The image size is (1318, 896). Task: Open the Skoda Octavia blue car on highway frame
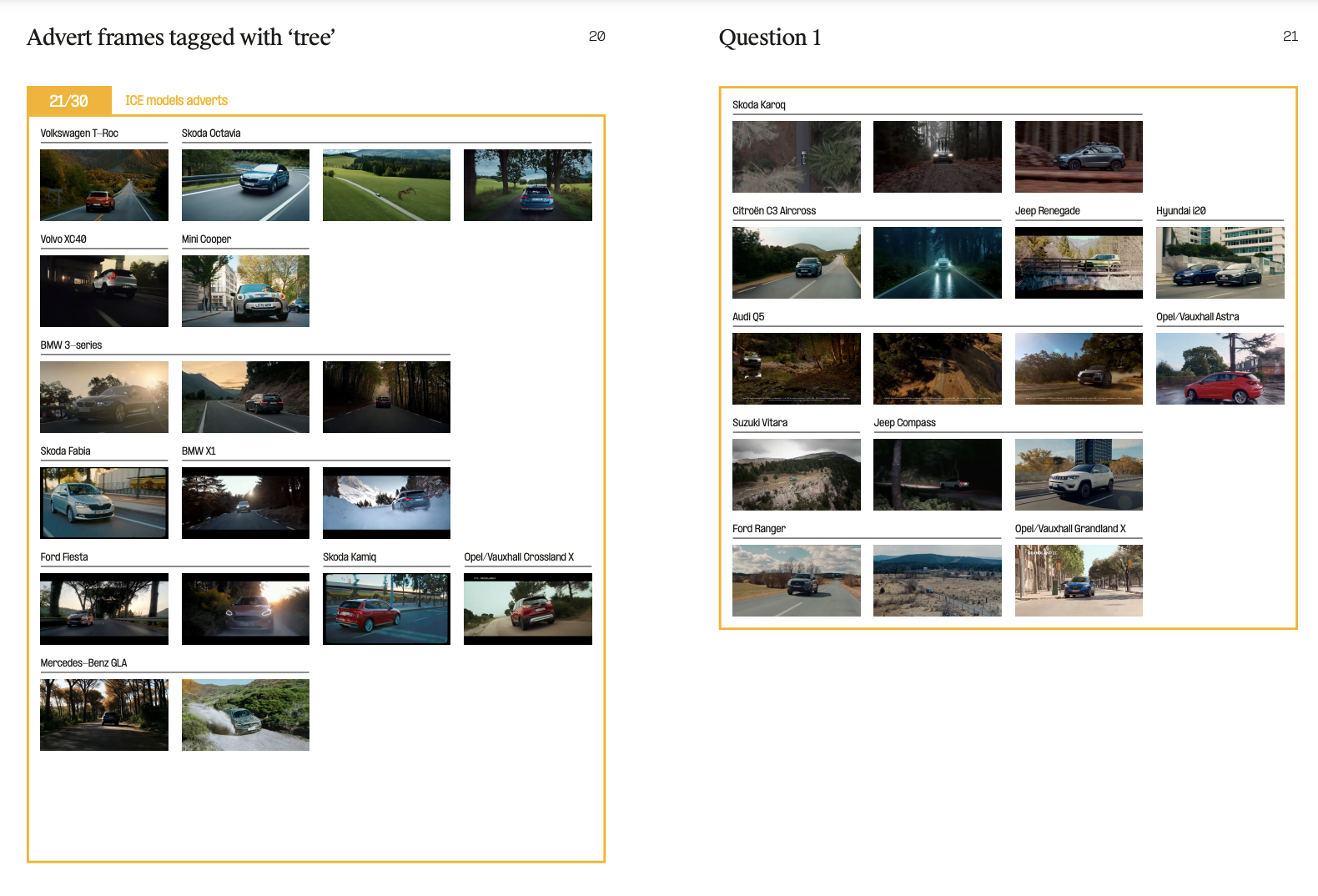(x=245, y=185)
